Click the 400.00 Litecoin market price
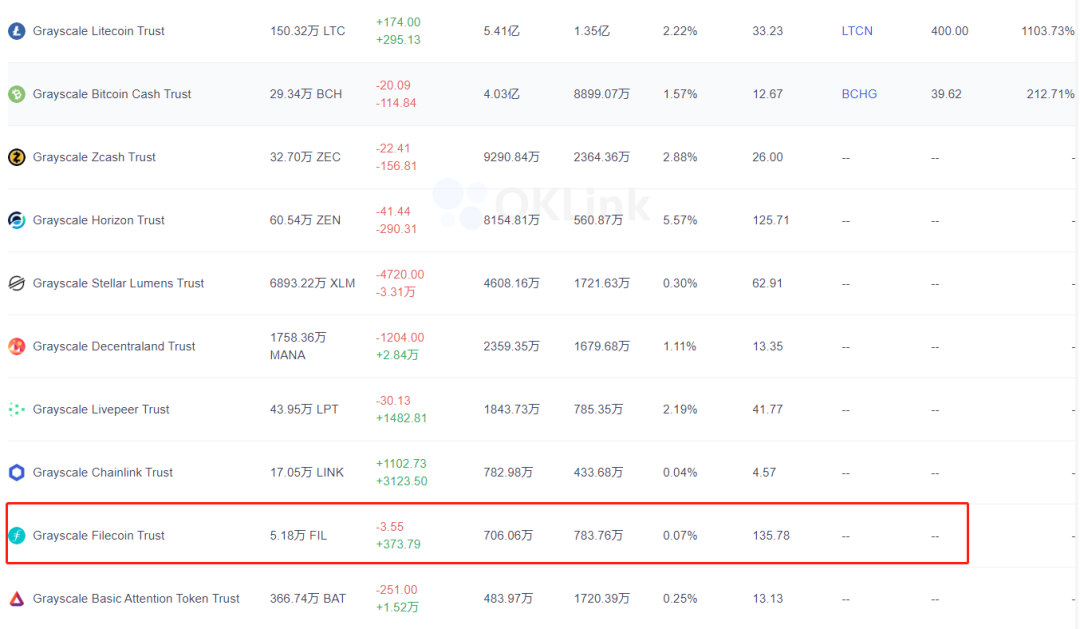Image resolution: width=1080 pixels, height=629 pixels. click(x=949, y=31)
